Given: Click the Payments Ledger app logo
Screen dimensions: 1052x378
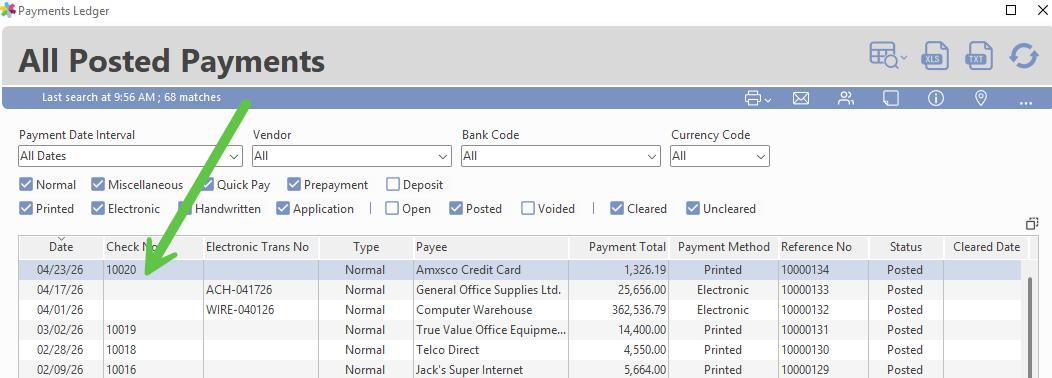Looking at the screenshot, I should pos(8,11).
